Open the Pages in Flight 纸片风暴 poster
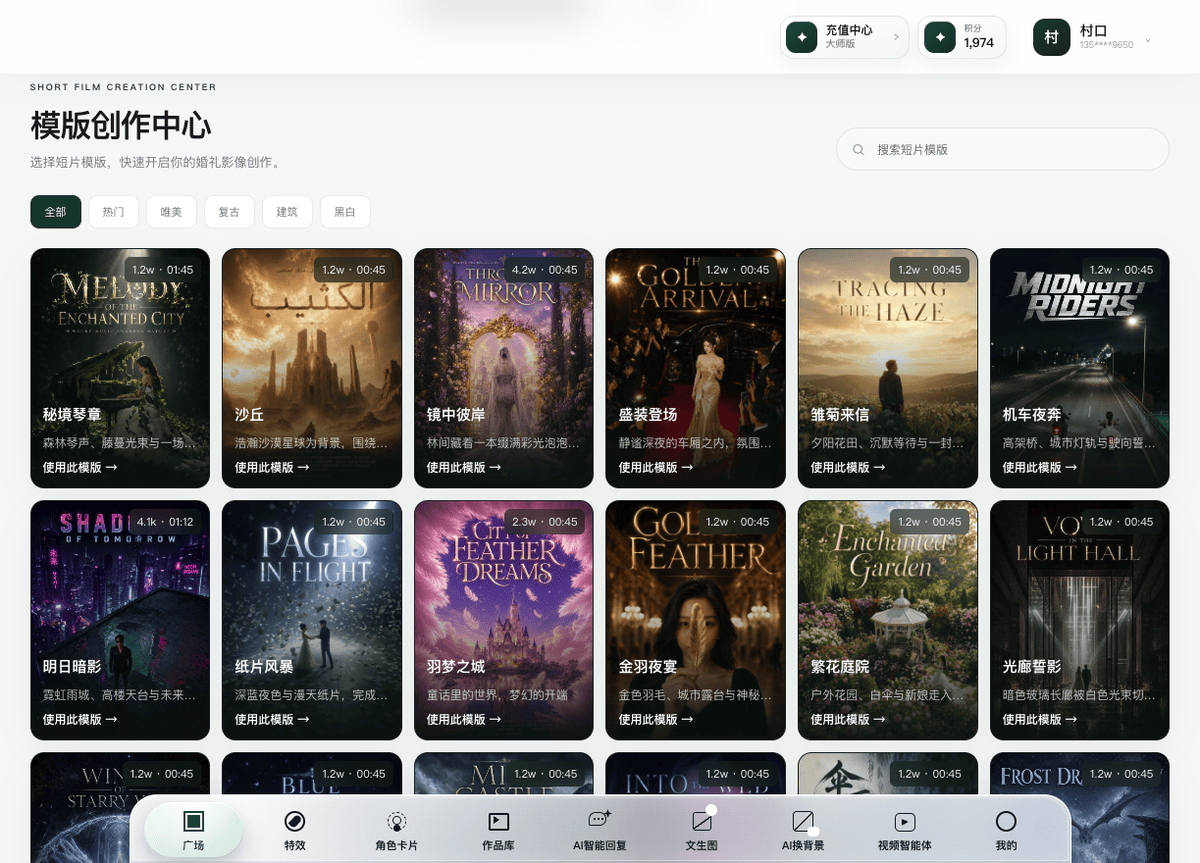The height and width of the screenshot is (863, 1200). 312,620
